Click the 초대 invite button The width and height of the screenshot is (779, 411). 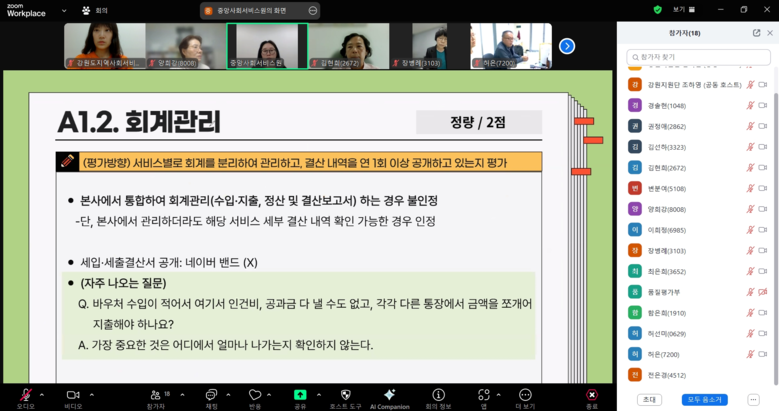(x=650, y=399)
